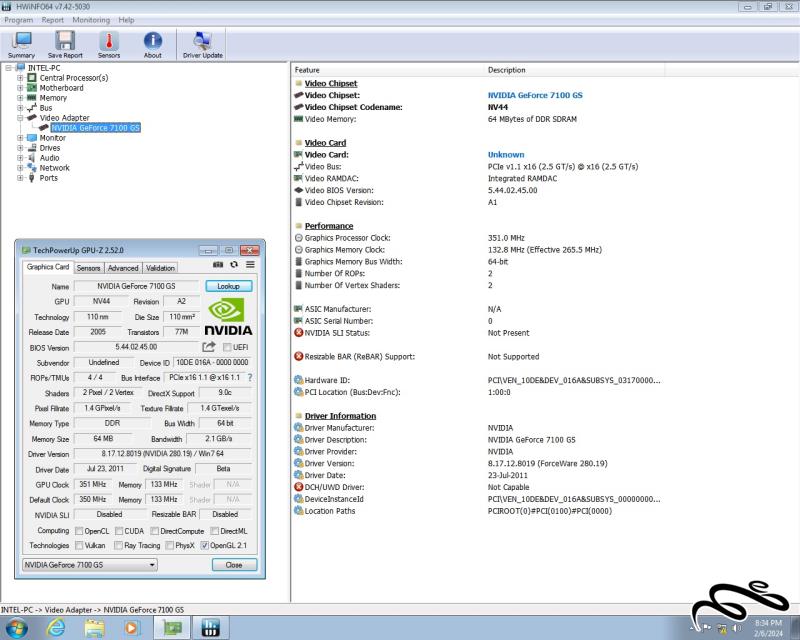The height and width of the screenshot is (640, 800).
Task: Open the Help menu
Action: tap(126, 20)
